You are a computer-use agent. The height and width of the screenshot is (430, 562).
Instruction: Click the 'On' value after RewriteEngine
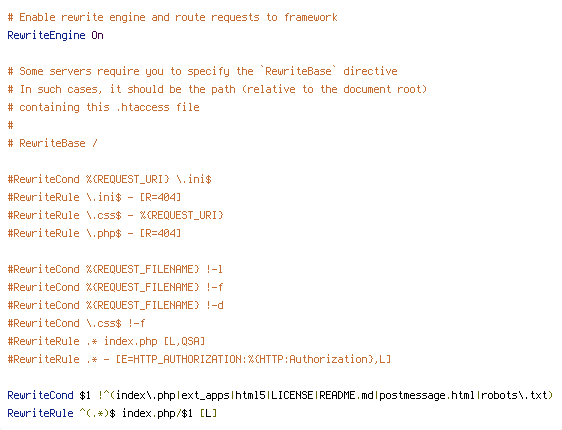tap(97, 35)
